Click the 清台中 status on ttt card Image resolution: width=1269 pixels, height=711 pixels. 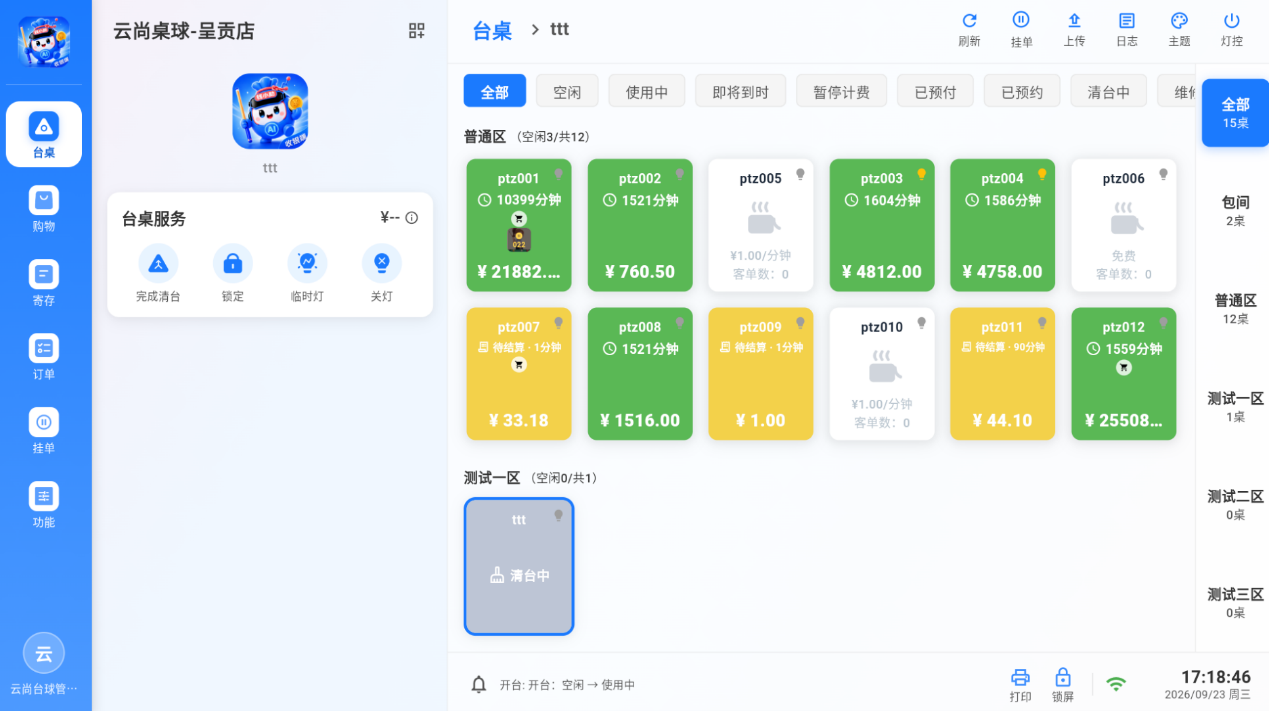pos(519,576)
